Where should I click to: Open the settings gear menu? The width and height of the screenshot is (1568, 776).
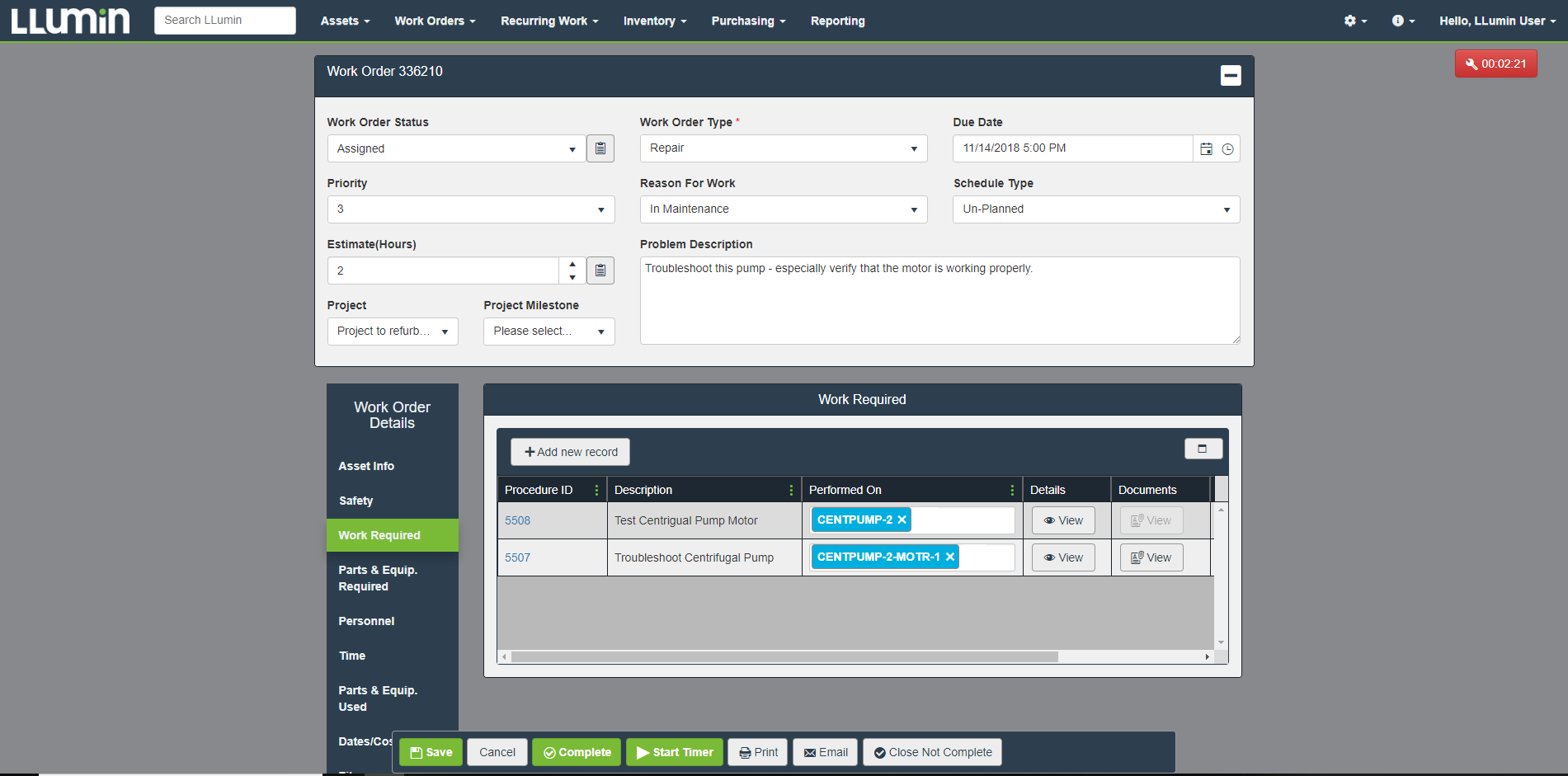pyautogui.click(x=1353, y=21)
